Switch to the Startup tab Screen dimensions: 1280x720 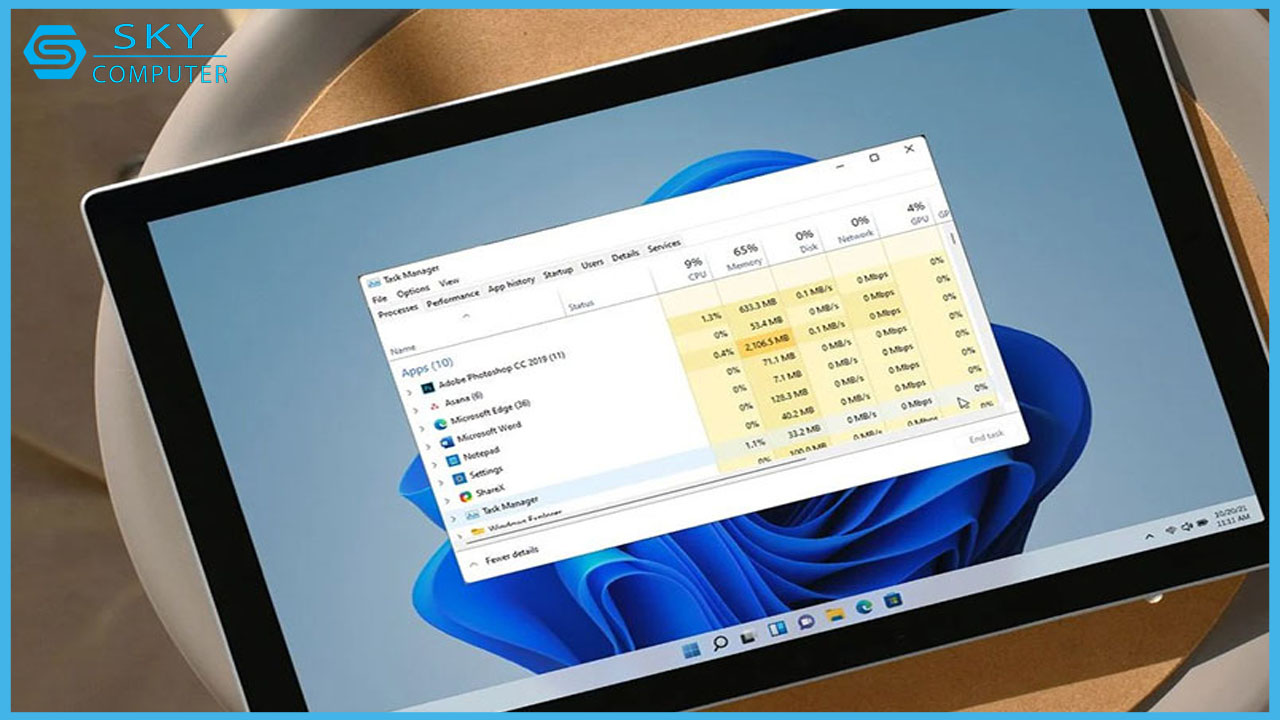(x=558, y=271)
